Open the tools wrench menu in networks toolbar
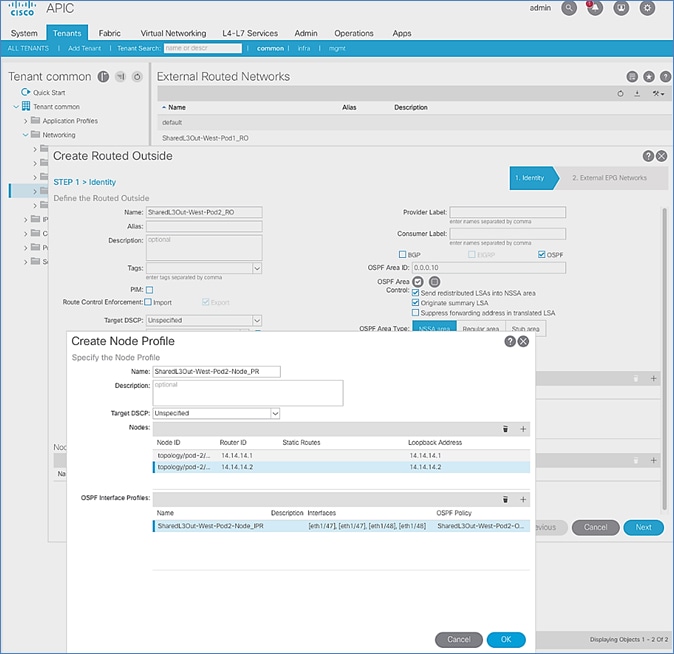 tap(658, 94)
